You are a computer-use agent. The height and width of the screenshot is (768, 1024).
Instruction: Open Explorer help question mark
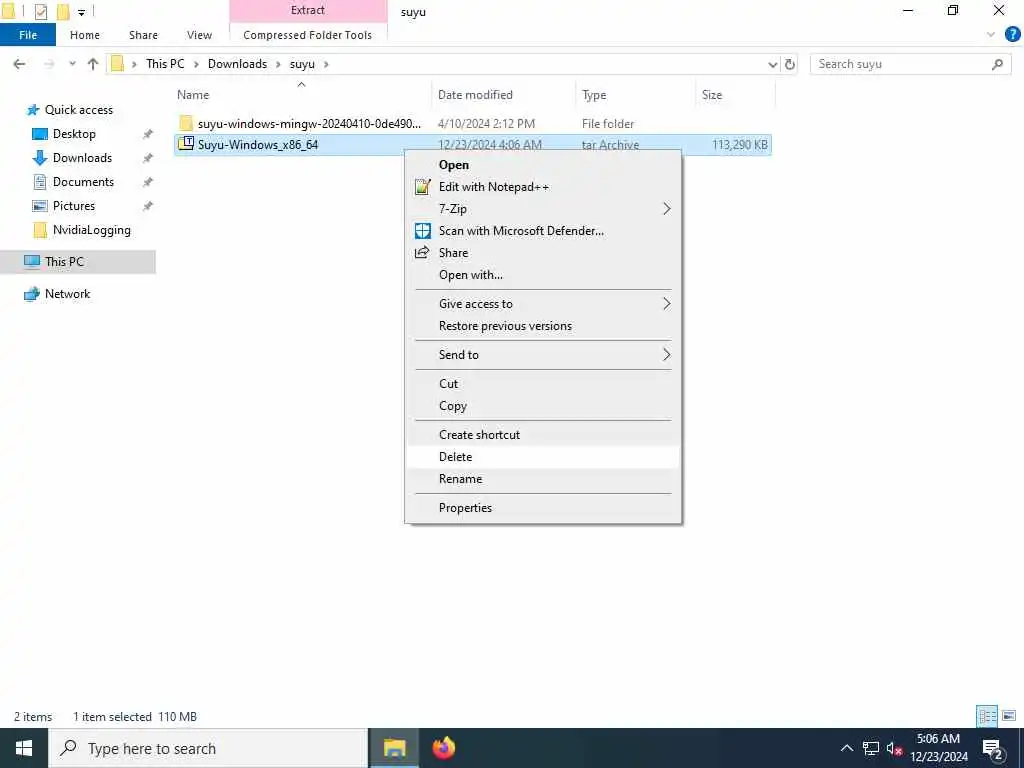tap(1012, 35)
